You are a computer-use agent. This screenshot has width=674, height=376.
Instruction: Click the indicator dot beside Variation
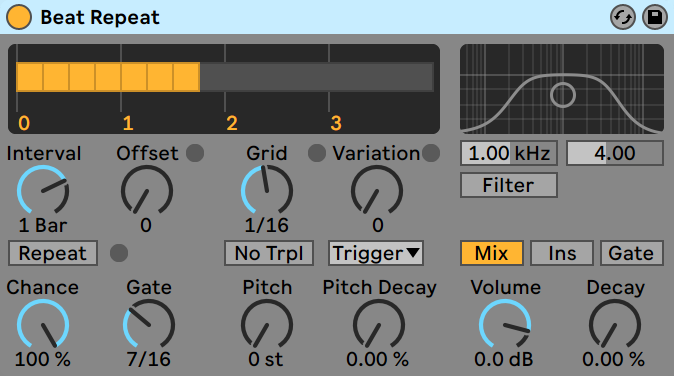[431, 153]
